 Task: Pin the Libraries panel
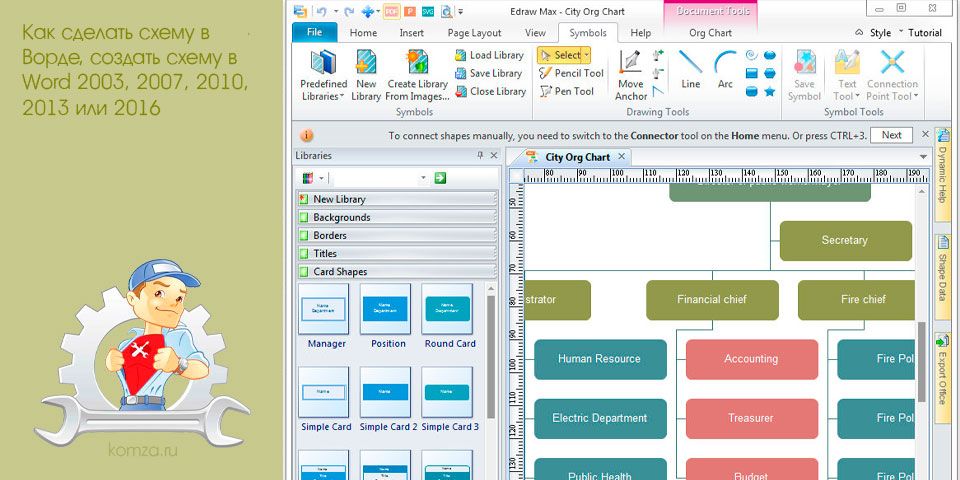coord(480,155)
